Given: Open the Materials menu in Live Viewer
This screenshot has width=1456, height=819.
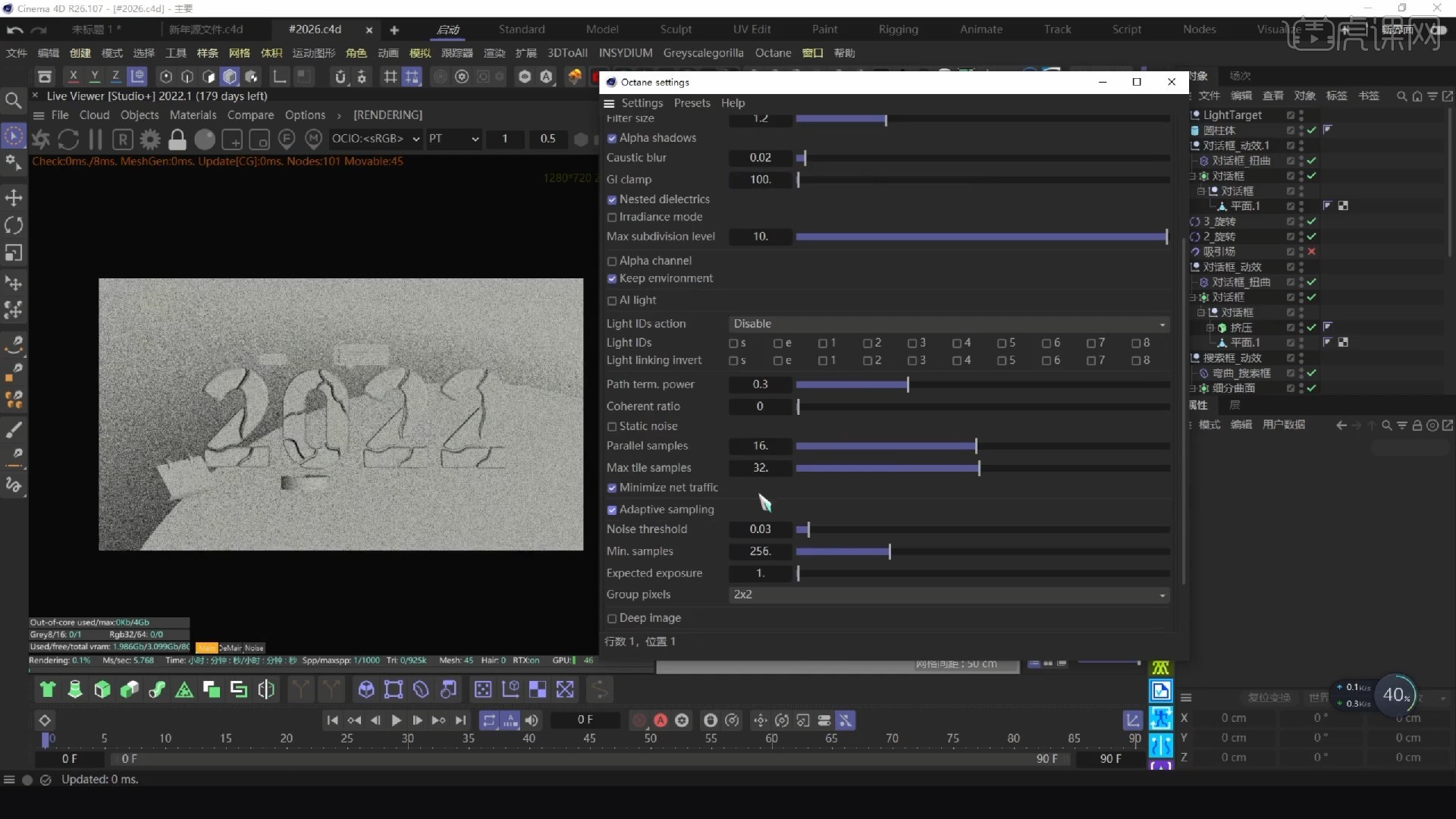Looking at the screenshot, I should (193, 115).
